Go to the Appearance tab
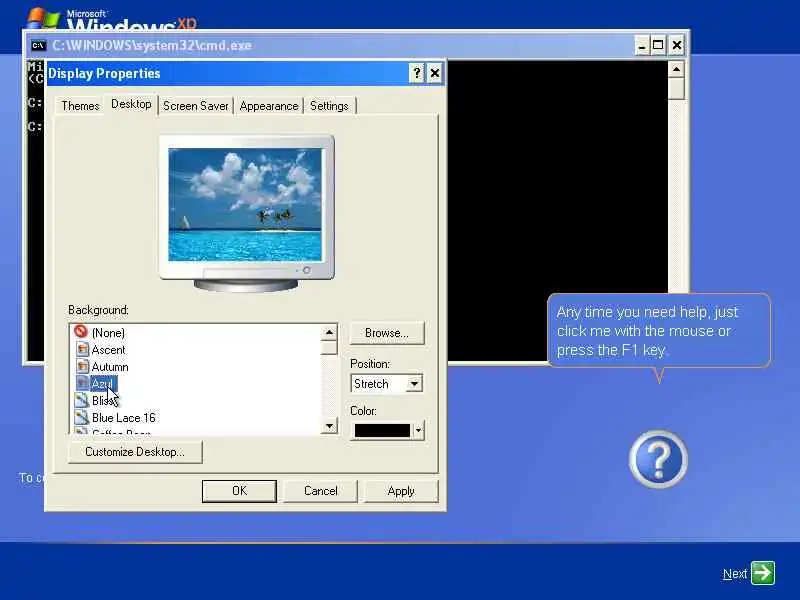Screen dimensions: 800x600 click(269, 106)
